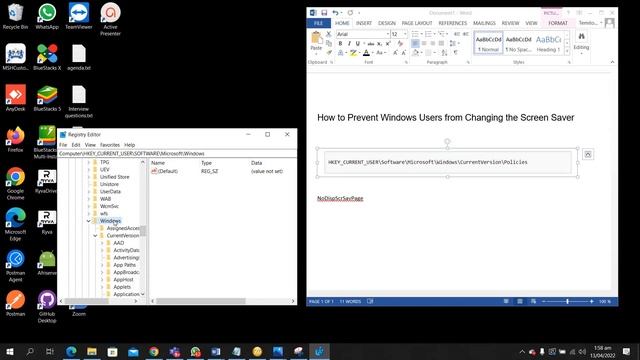Image resolution: width=640 pixels, height=360 pixels.
Task: Click the Shrink Font icon
Action: [x=403, y=53]
